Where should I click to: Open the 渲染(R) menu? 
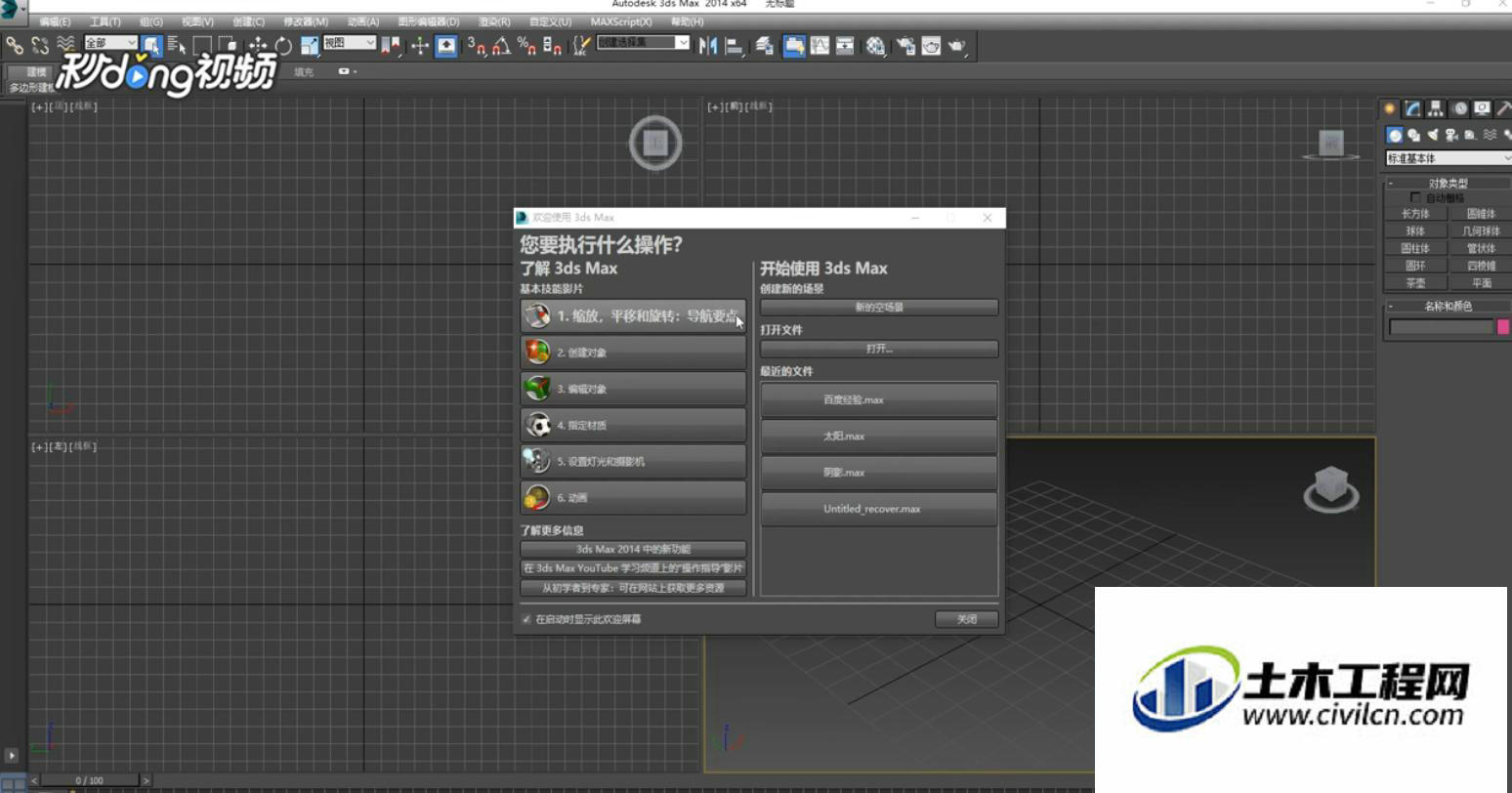[x=494, y=21]
